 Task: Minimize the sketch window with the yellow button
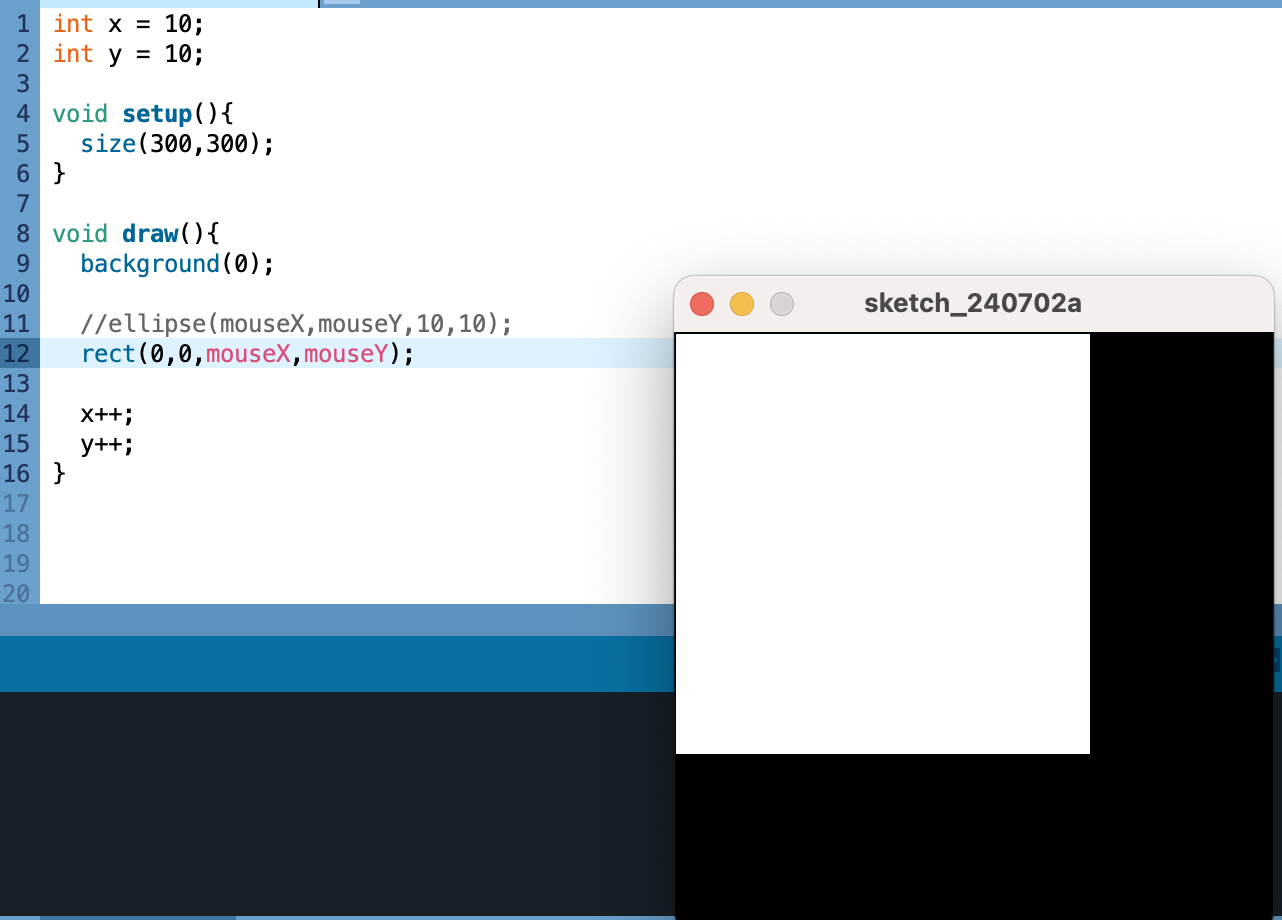pos(742,304)
